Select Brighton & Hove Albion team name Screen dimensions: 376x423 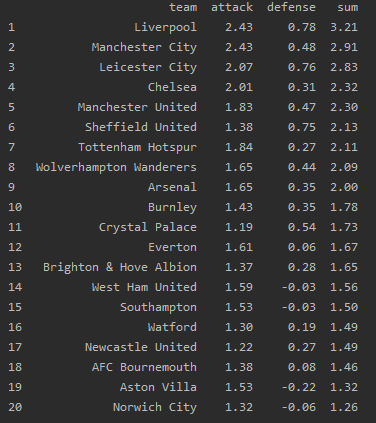[120, 267]
